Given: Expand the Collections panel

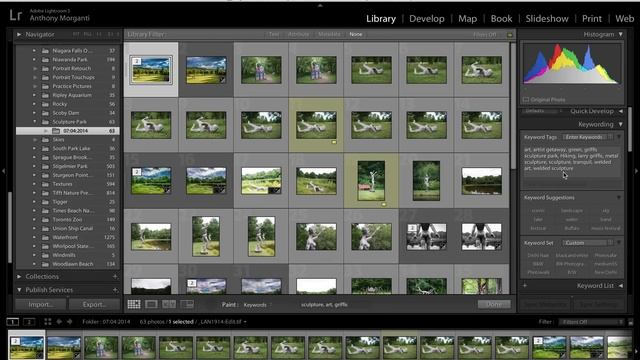Looking at the screenshot, I should (19, 276).
